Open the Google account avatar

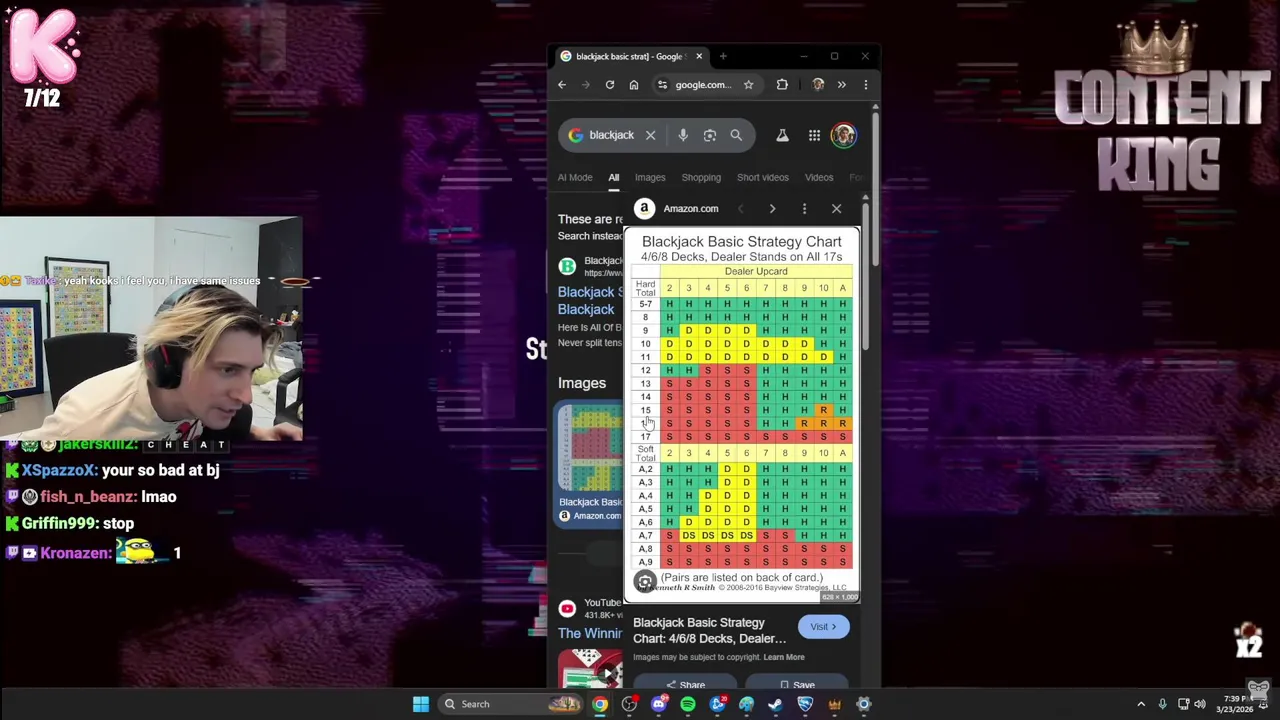coord(843,135)
